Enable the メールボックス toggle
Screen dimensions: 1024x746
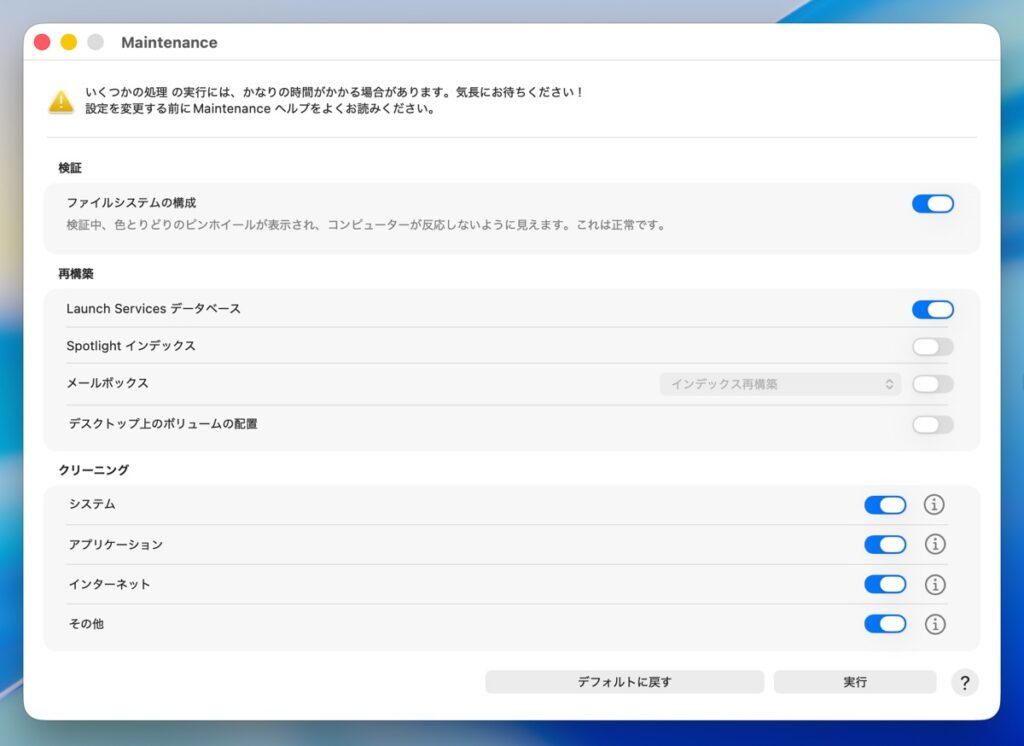932,384
